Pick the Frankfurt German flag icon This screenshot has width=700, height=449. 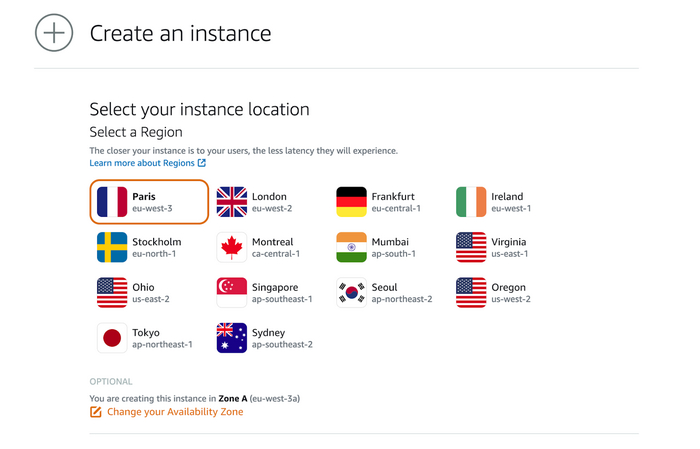pos(352,202)
